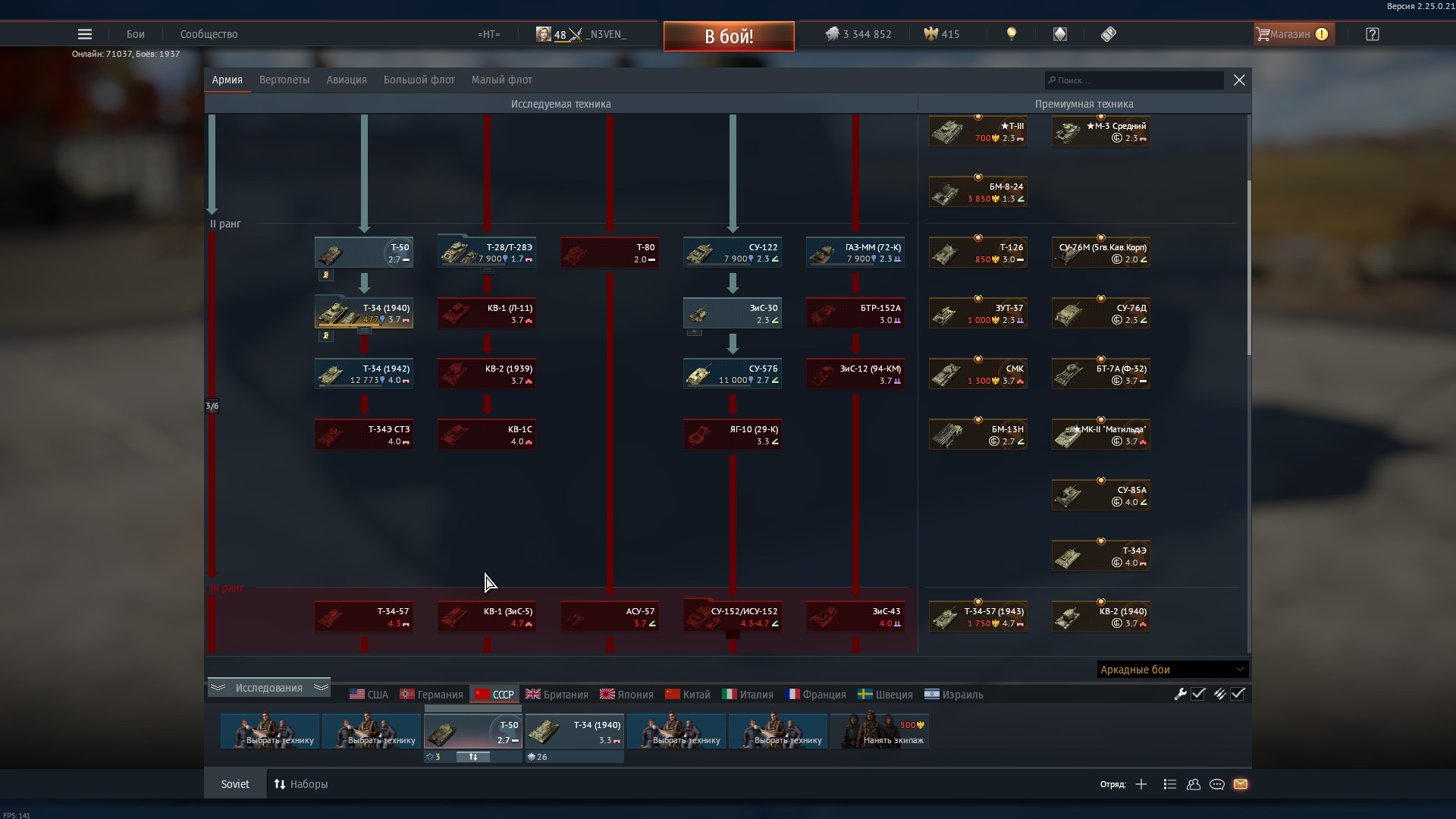Image resolution: width=1456 pixels, height=819 pixels.
Task: Switch to the Авиация tab
Action: coord(347,80)
